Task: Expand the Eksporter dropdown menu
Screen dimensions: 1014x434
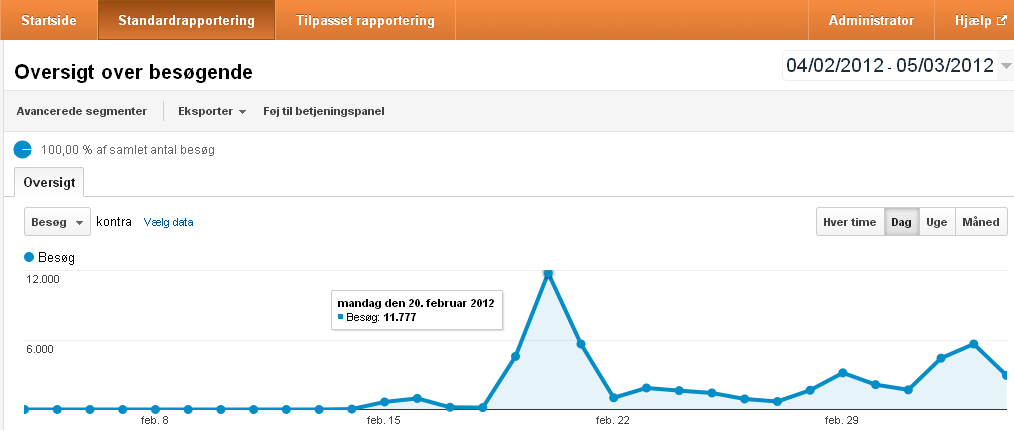Action: pos(212,111)
